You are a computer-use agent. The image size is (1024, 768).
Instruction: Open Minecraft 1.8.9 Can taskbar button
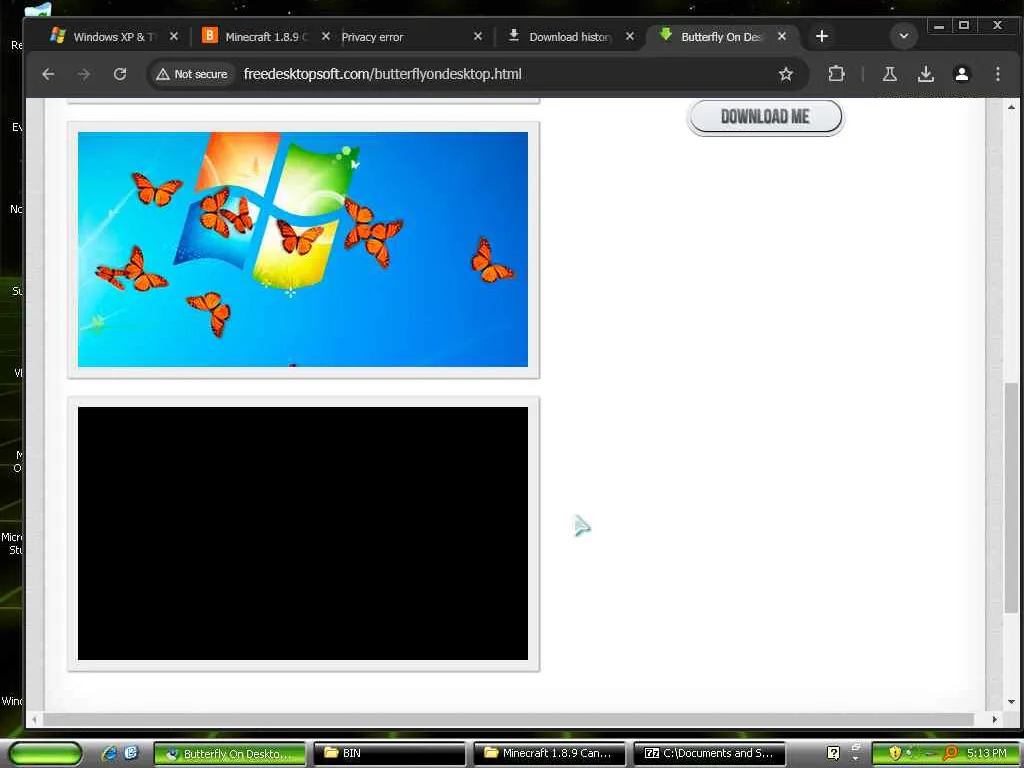[549, 754]
